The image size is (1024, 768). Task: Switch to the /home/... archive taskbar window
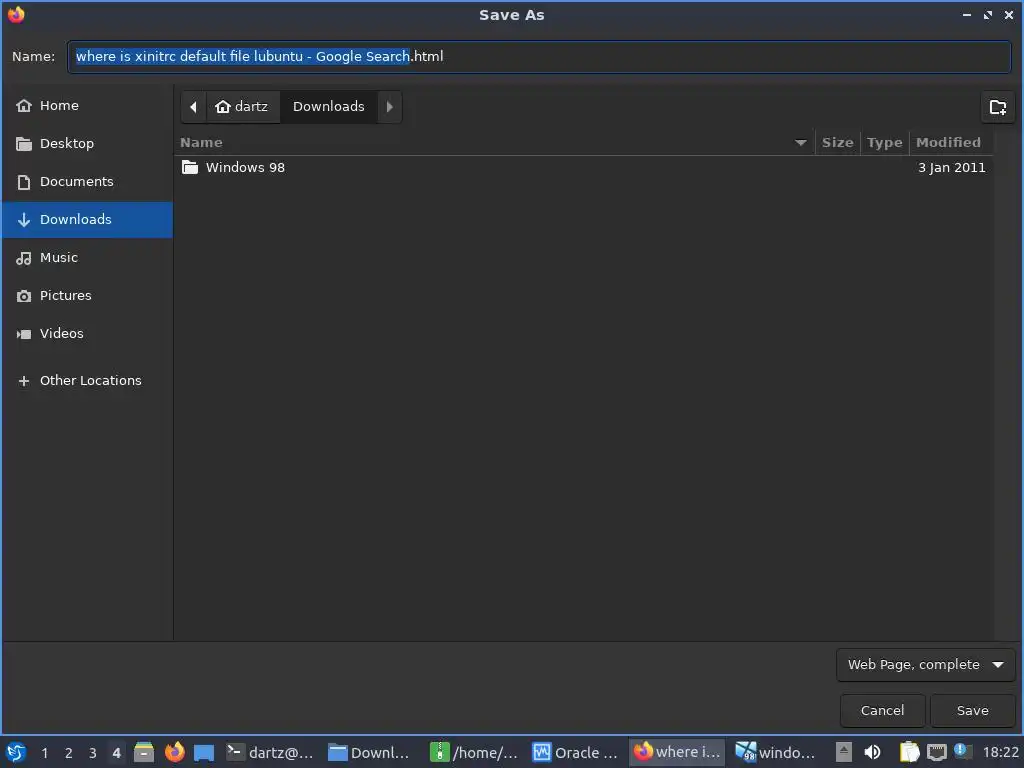[474, 752]
